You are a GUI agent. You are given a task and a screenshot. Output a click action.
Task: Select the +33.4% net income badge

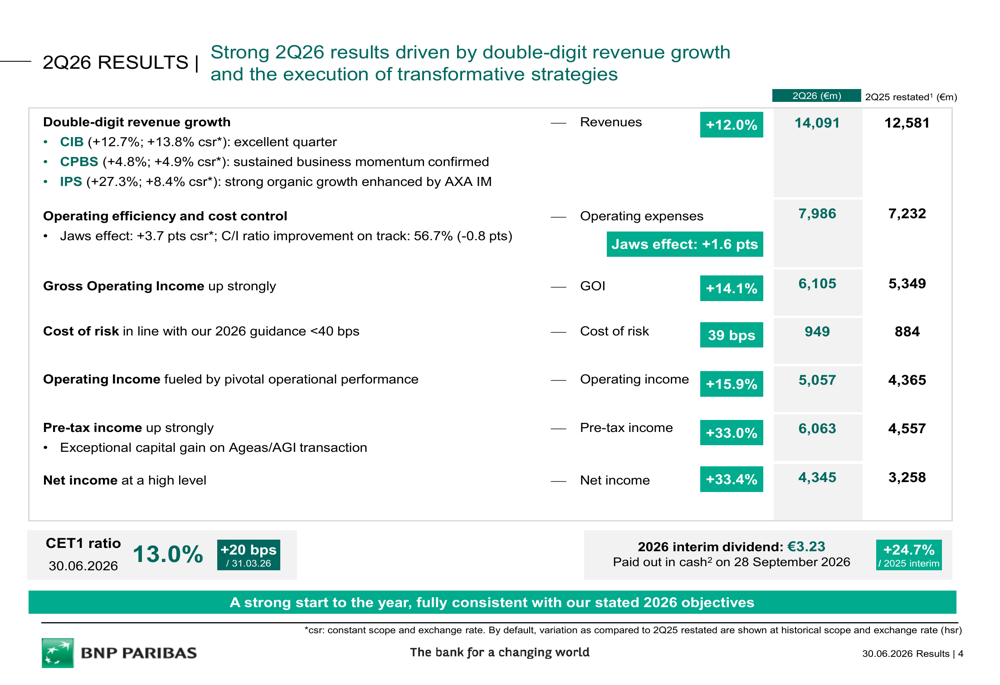click(x=731, y=479)
